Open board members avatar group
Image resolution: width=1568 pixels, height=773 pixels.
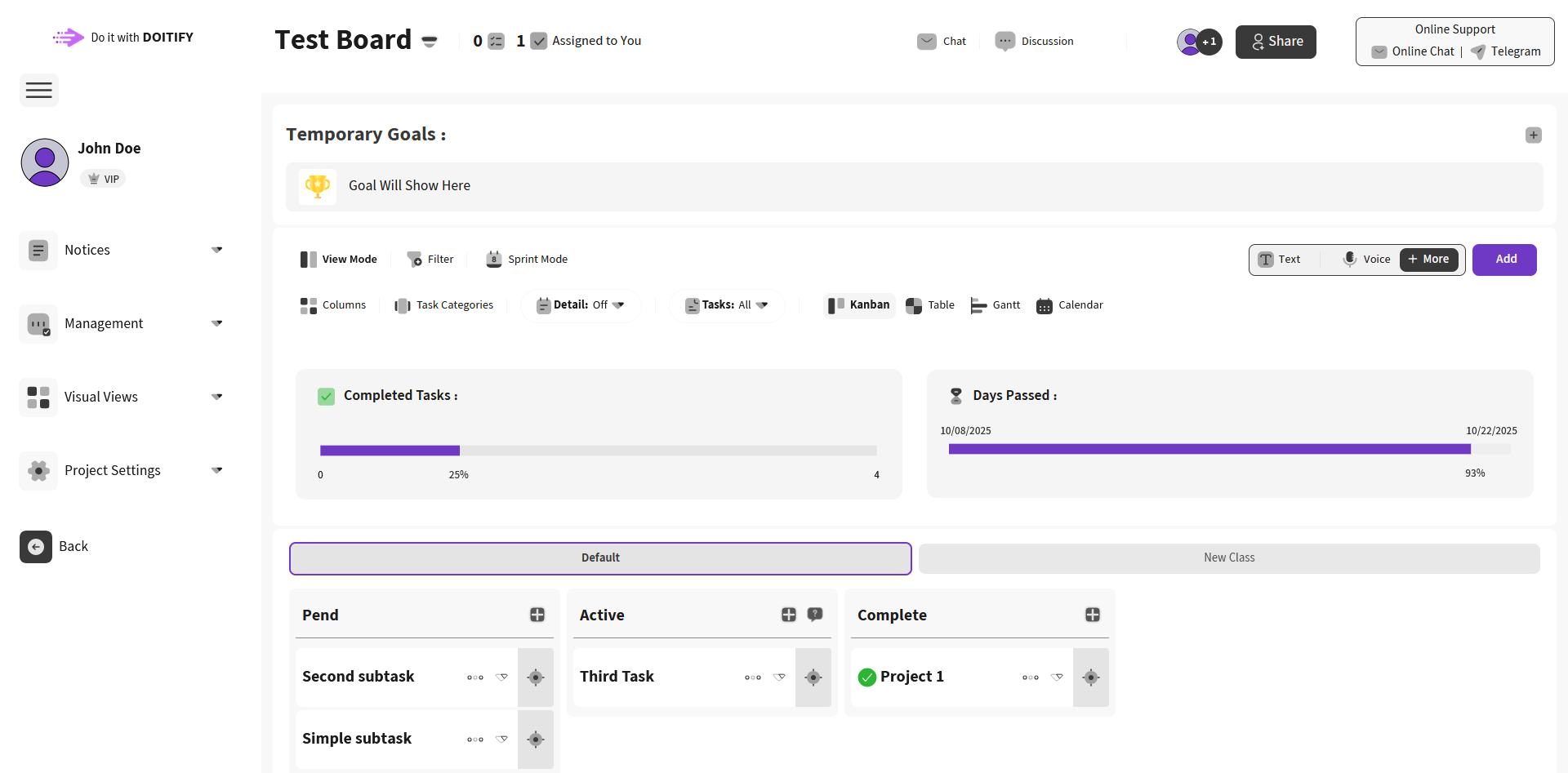(1199, 42)
